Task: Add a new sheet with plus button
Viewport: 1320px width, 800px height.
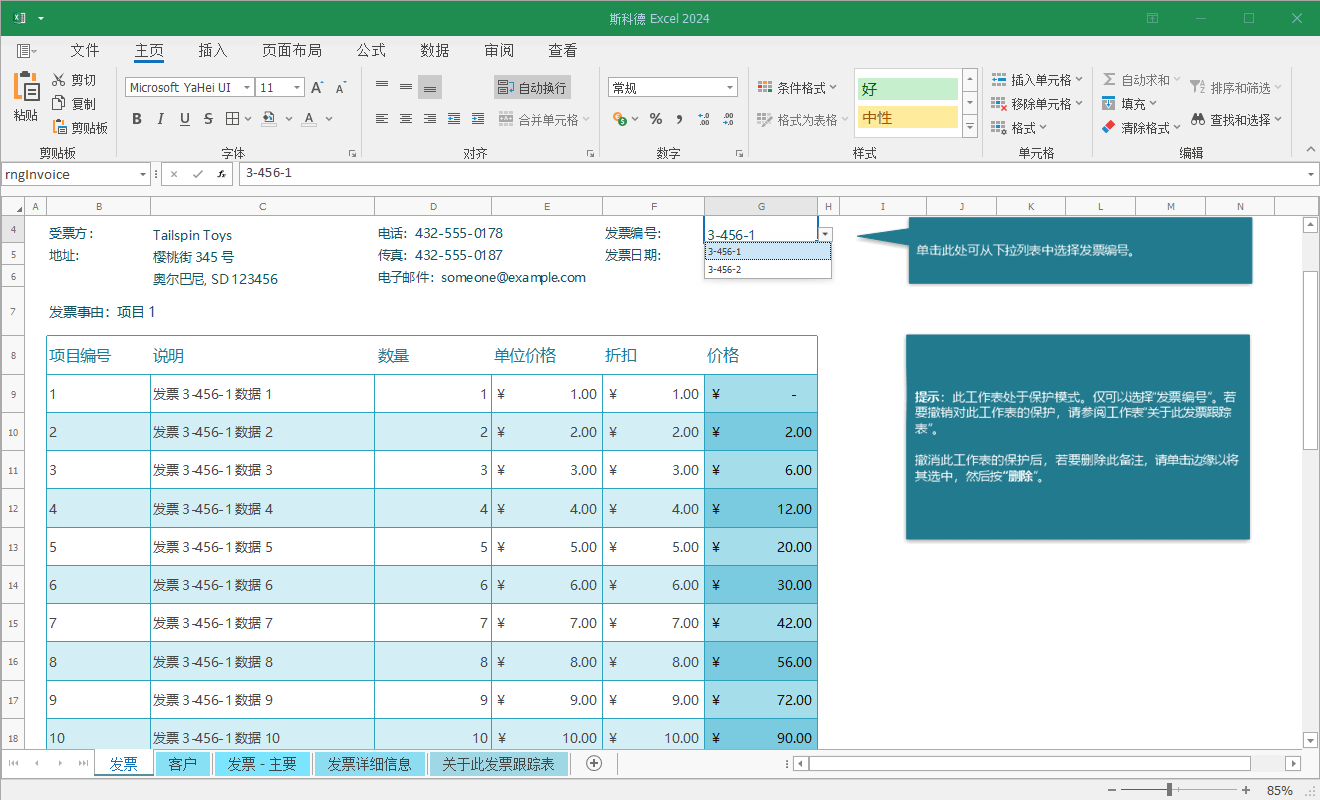Action: [x=594, y=763]
